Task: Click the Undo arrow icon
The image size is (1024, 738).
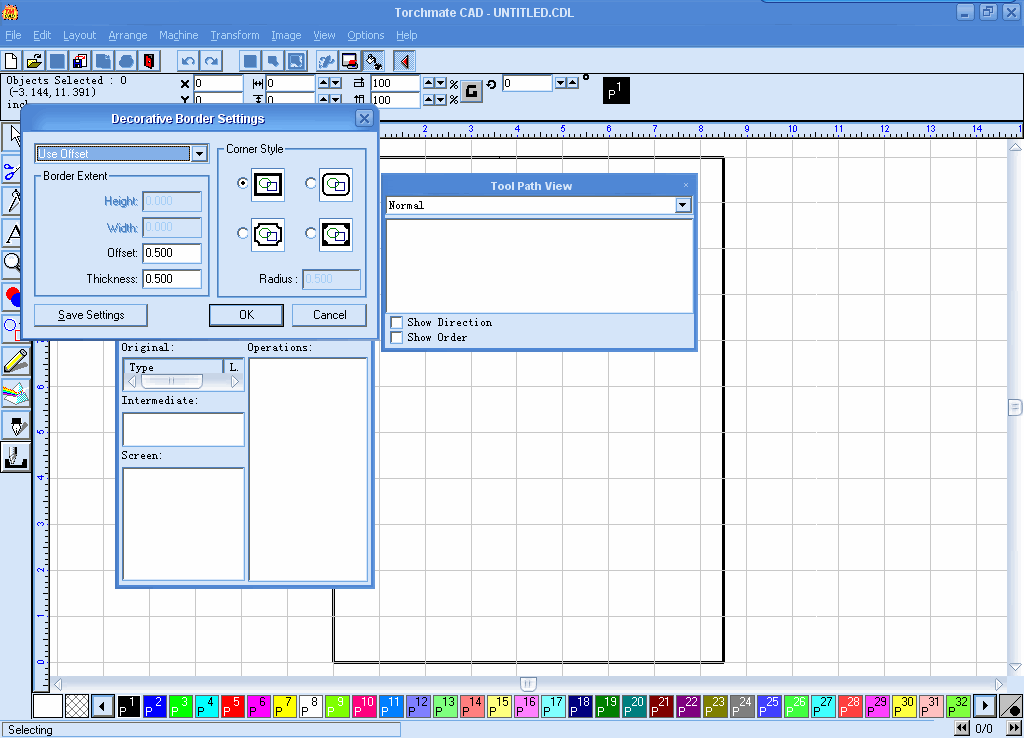Action: [x=188, y=61]
